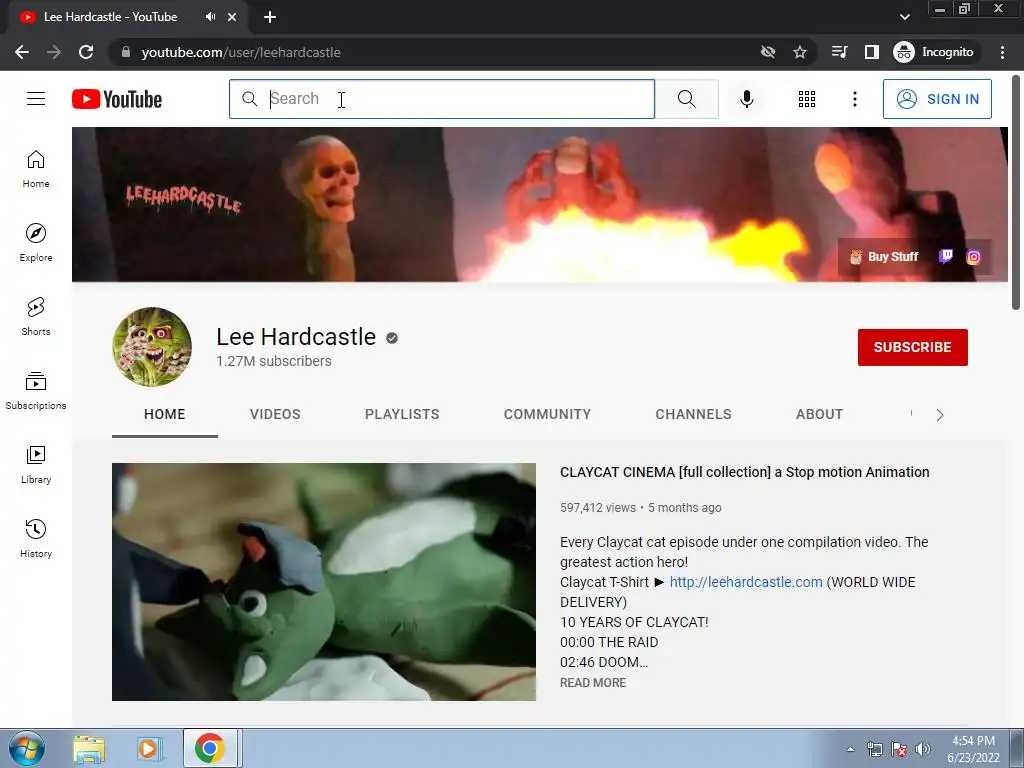
Task: Expand description with READ MORE
Action: point(593,682)
